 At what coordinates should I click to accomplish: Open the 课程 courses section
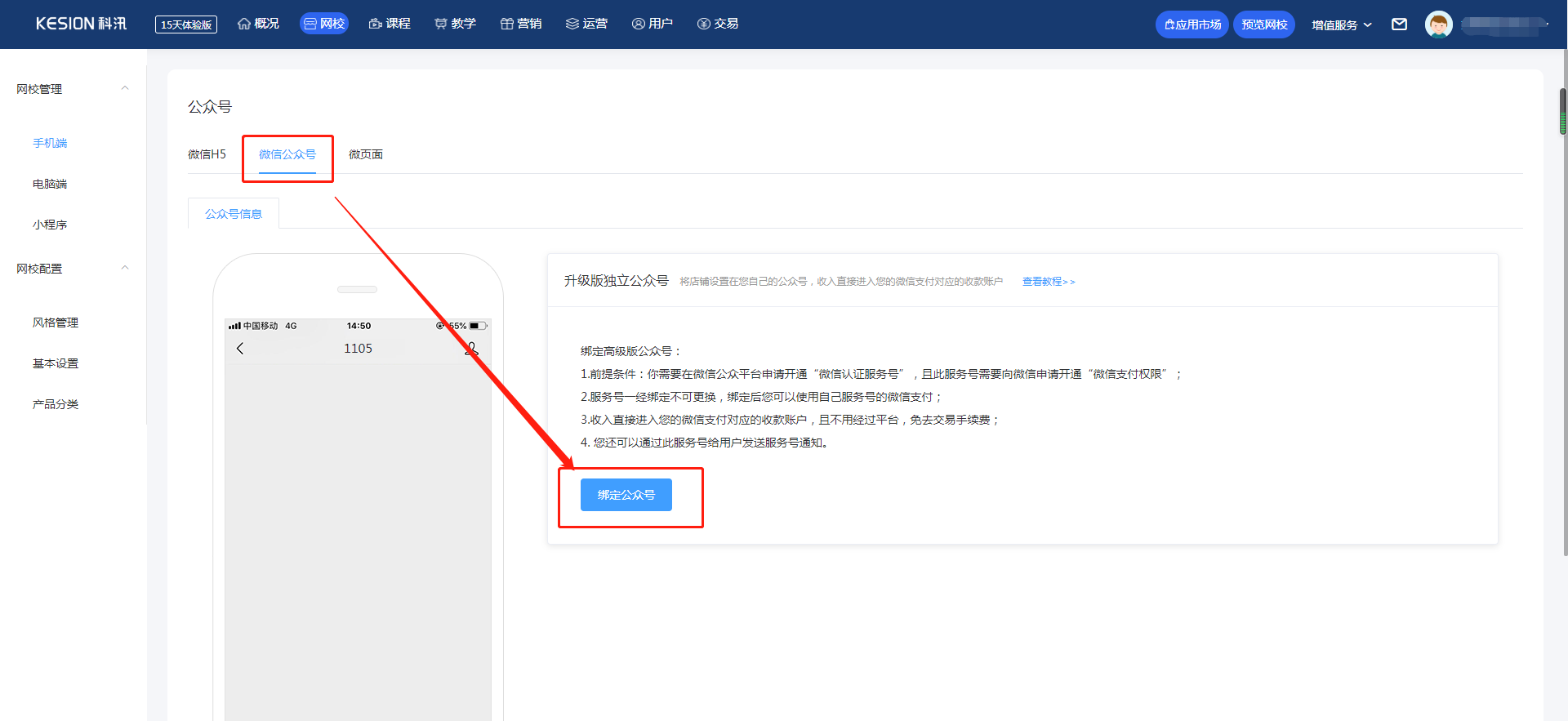(390, 24)
